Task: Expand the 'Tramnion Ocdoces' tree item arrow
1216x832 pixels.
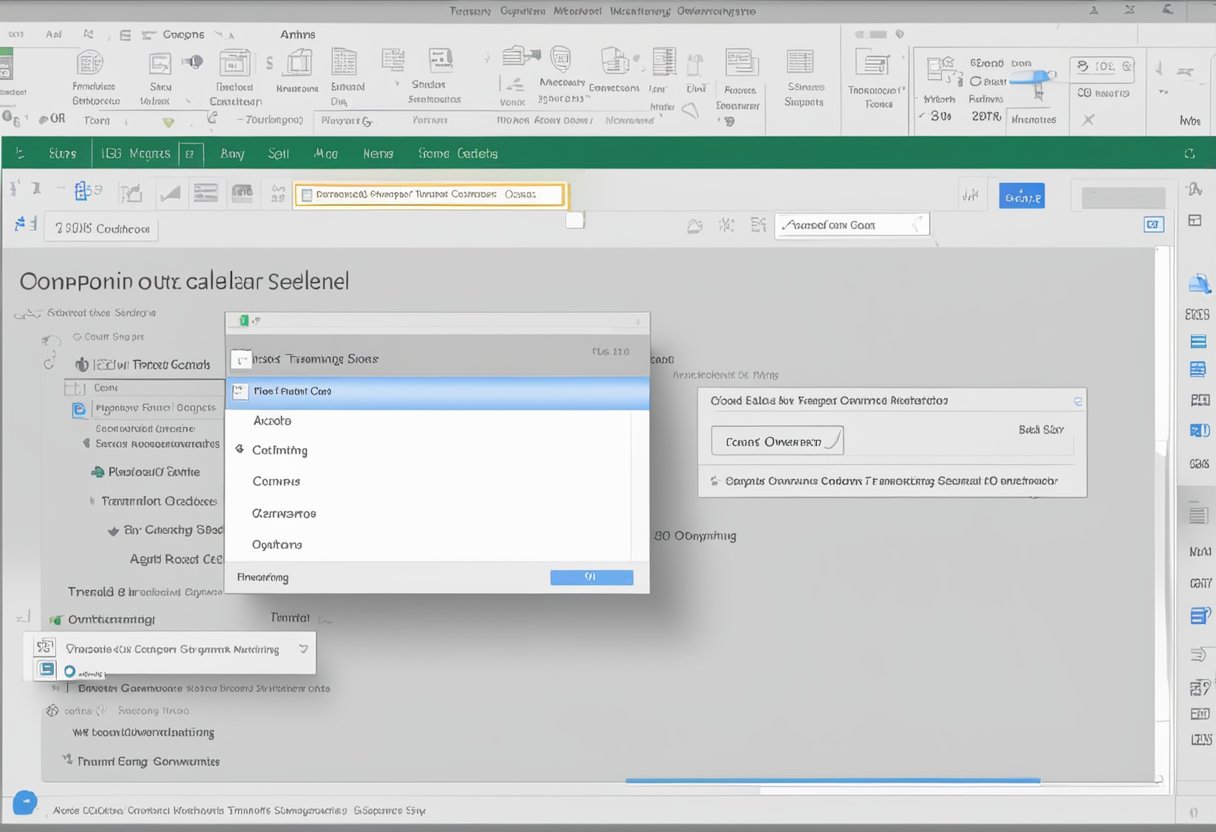Action: point(90,501)
